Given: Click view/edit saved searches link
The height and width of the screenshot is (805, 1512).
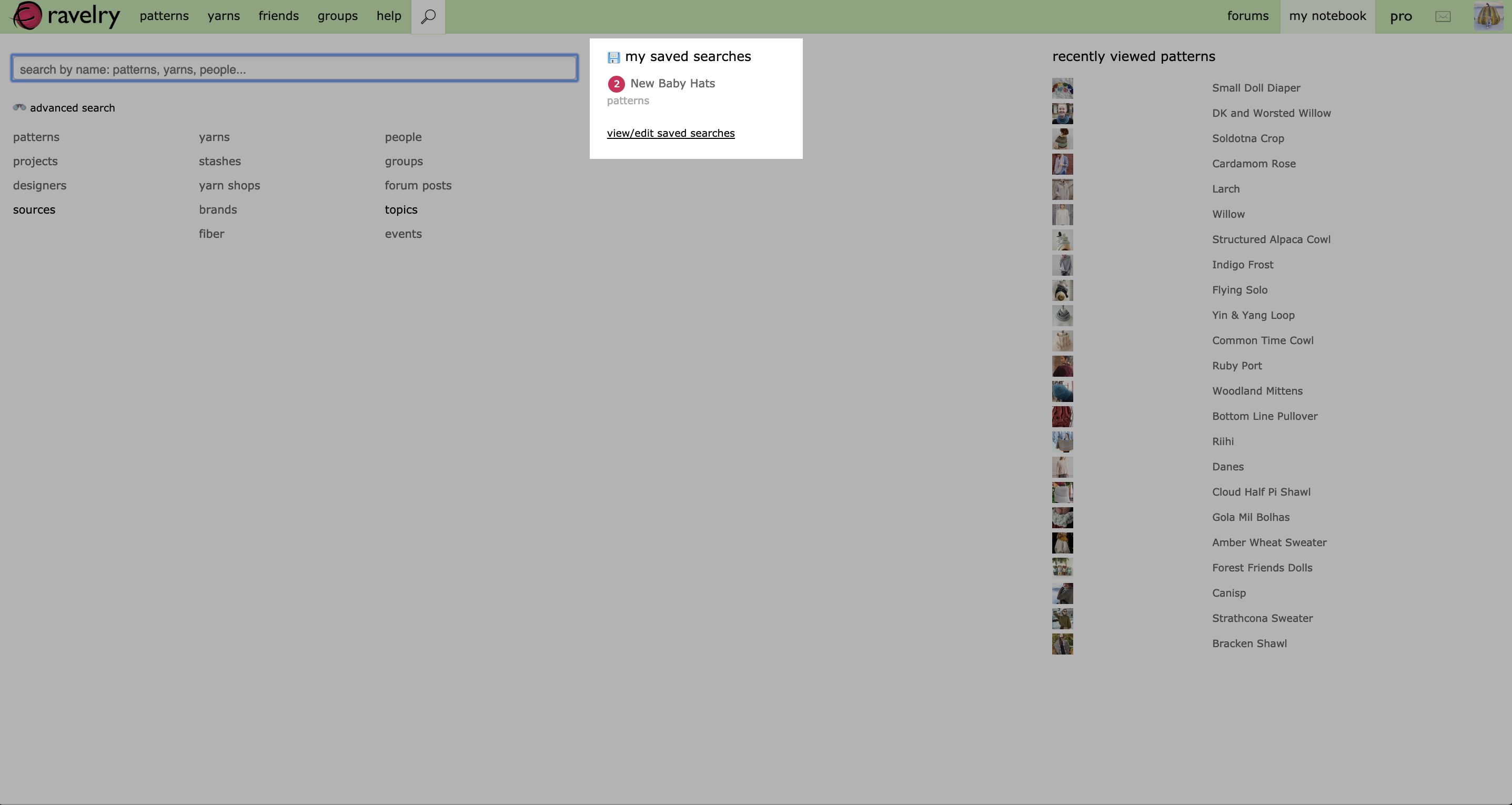Looking at the screenshot, I should coord(671,133).
